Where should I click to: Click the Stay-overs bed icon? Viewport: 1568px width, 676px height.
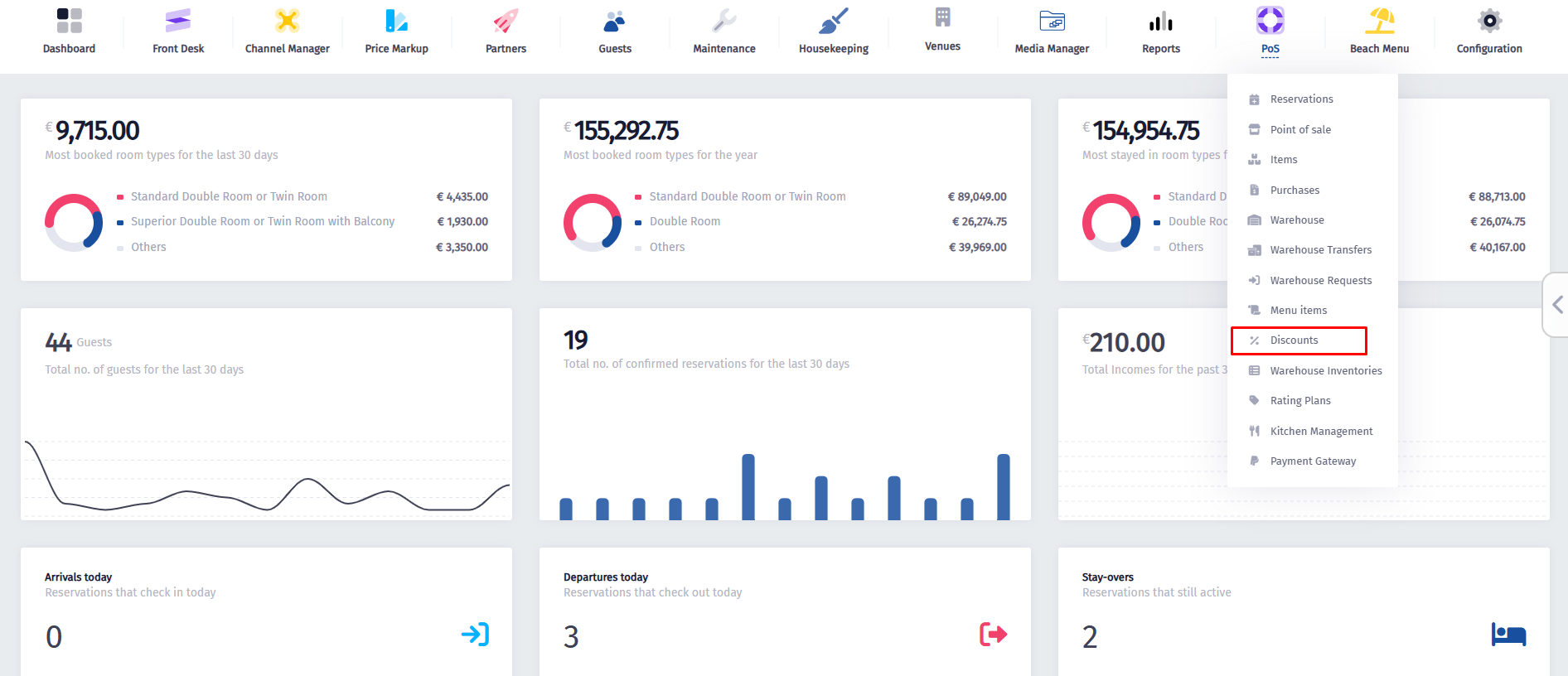1508,635
